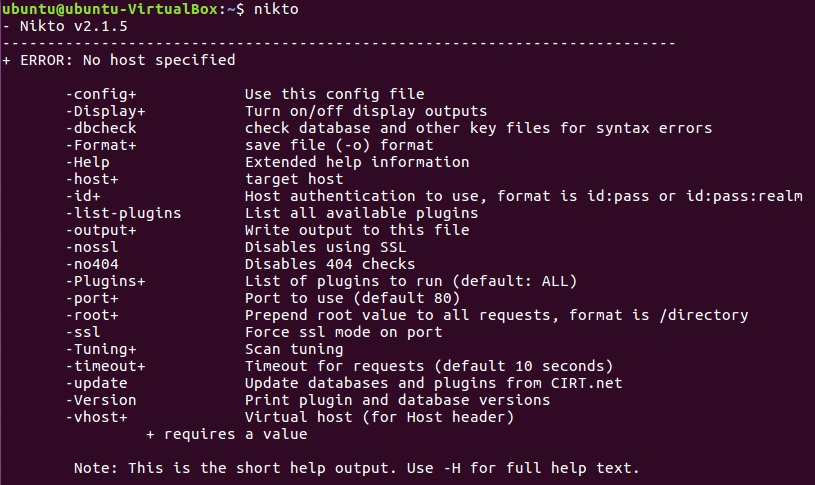815x485 pixels.
Task: Click the '-nossl' option text
Action: (92, 247)
